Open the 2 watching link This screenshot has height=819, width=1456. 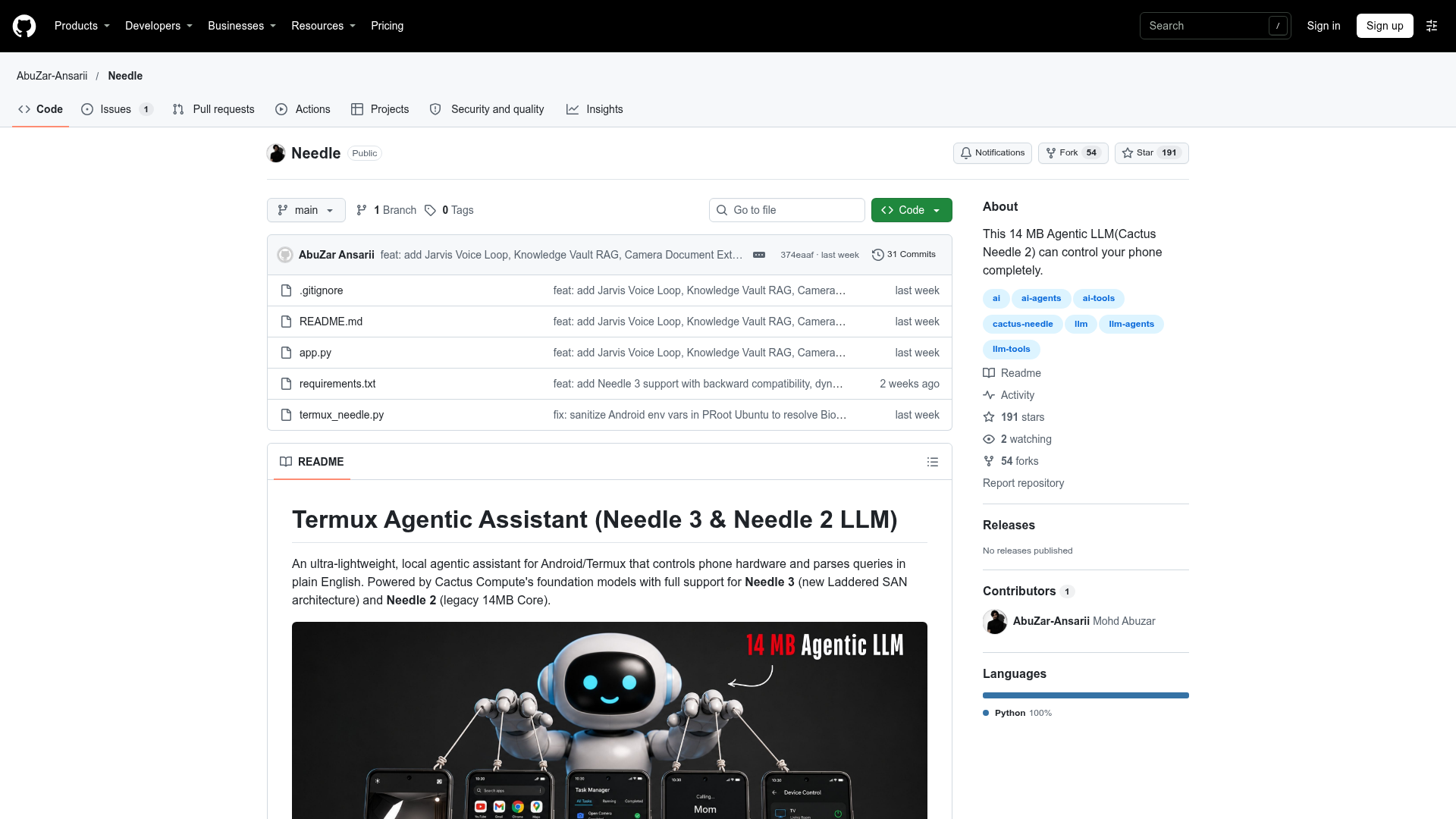[1017, 439]
